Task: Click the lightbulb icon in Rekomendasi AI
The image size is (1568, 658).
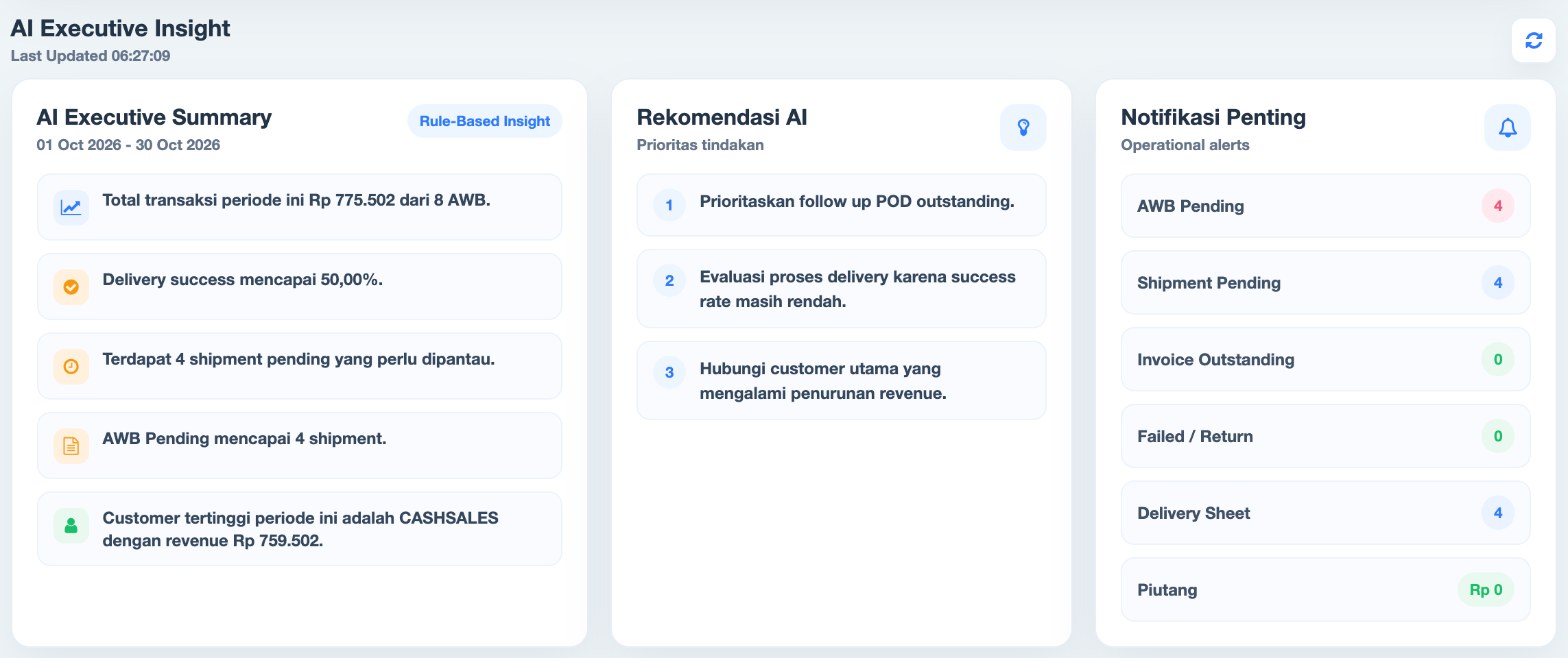Action: [1023, 127]
